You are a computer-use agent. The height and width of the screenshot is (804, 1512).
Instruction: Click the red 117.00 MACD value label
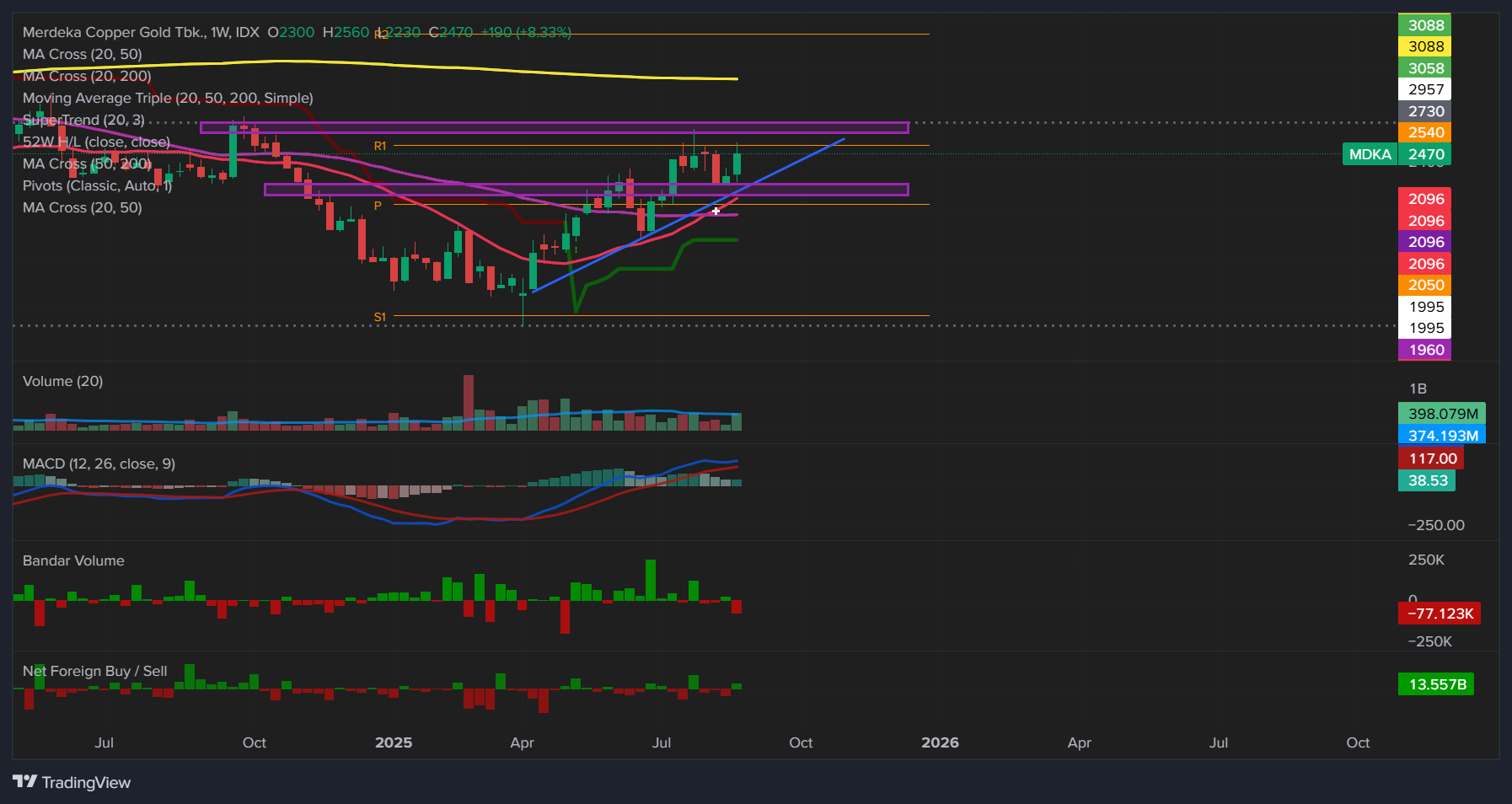click(1431, 458)
